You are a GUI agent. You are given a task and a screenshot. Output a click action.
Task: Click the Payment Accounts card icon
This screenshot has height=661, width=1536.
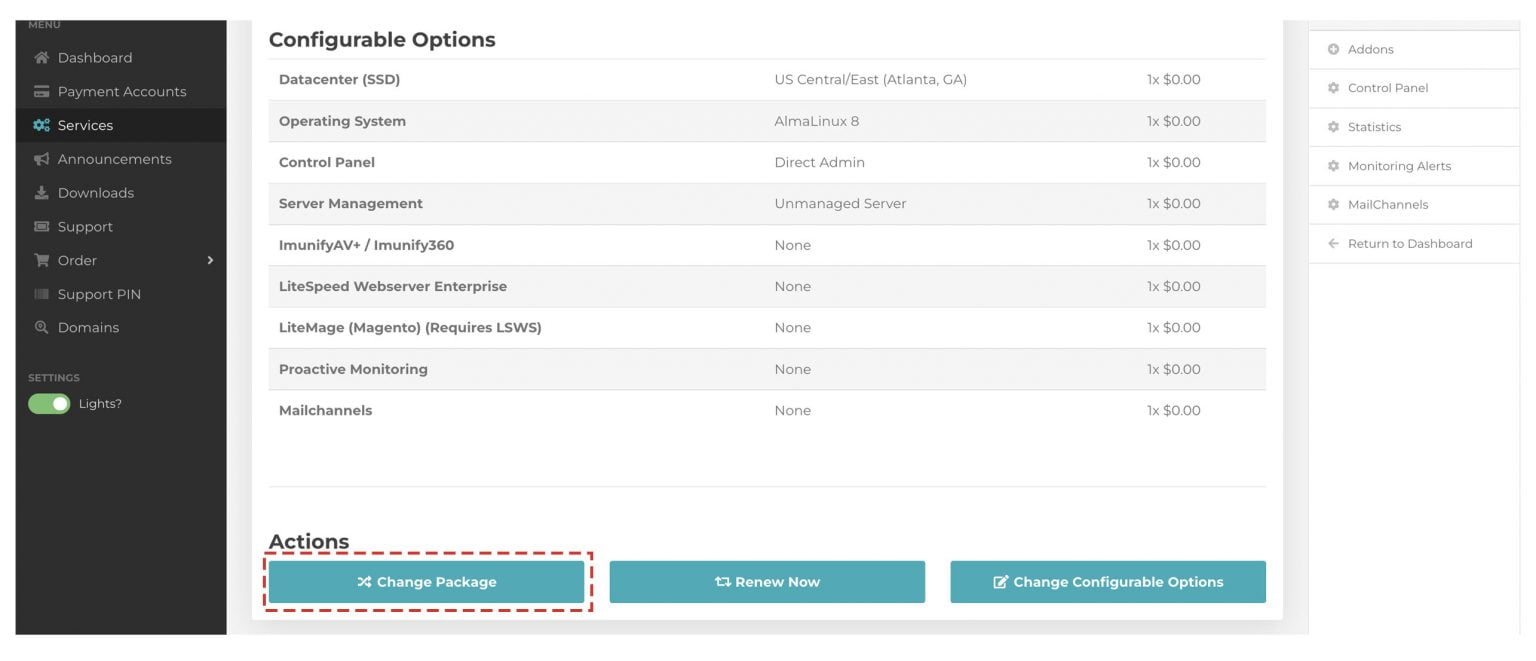coord(41,92)
